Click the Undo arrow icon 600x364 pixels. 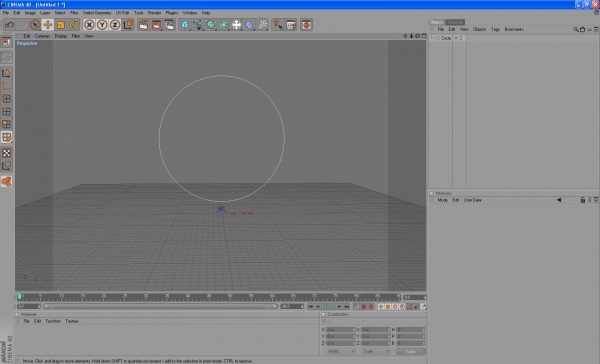coord(9,25)
